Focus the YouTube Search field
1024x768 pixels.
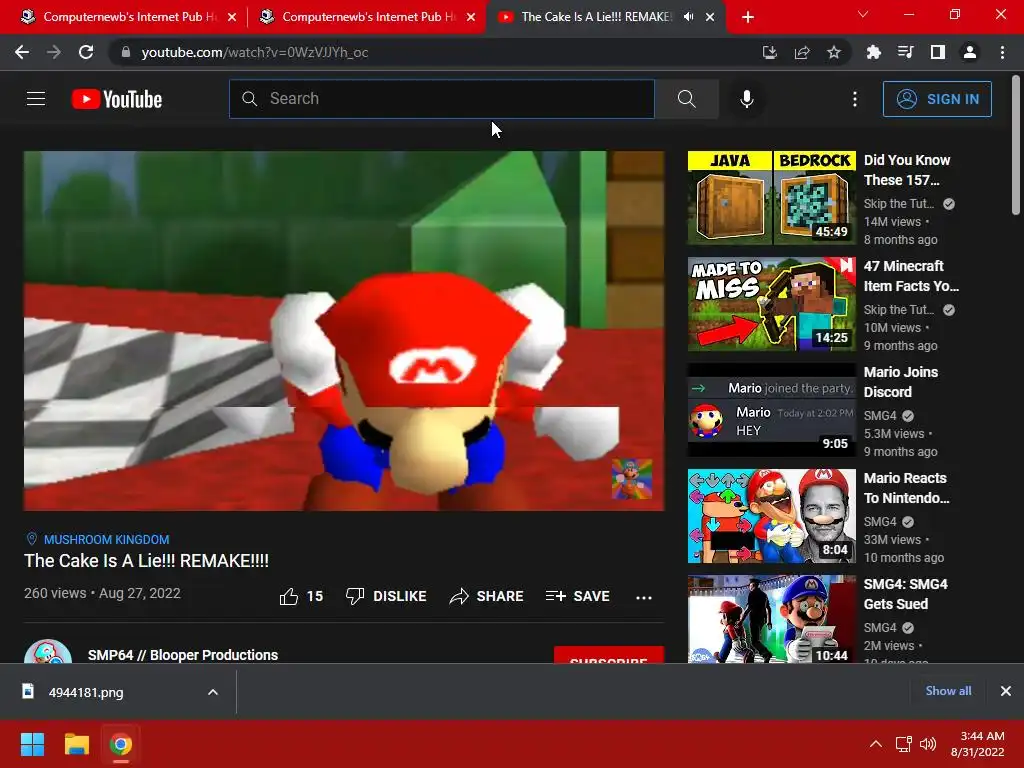point(442,99)
